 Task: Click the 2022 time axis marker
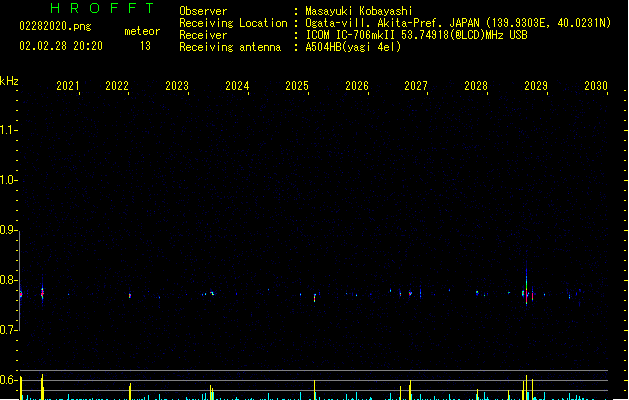(x=117, y=86)
